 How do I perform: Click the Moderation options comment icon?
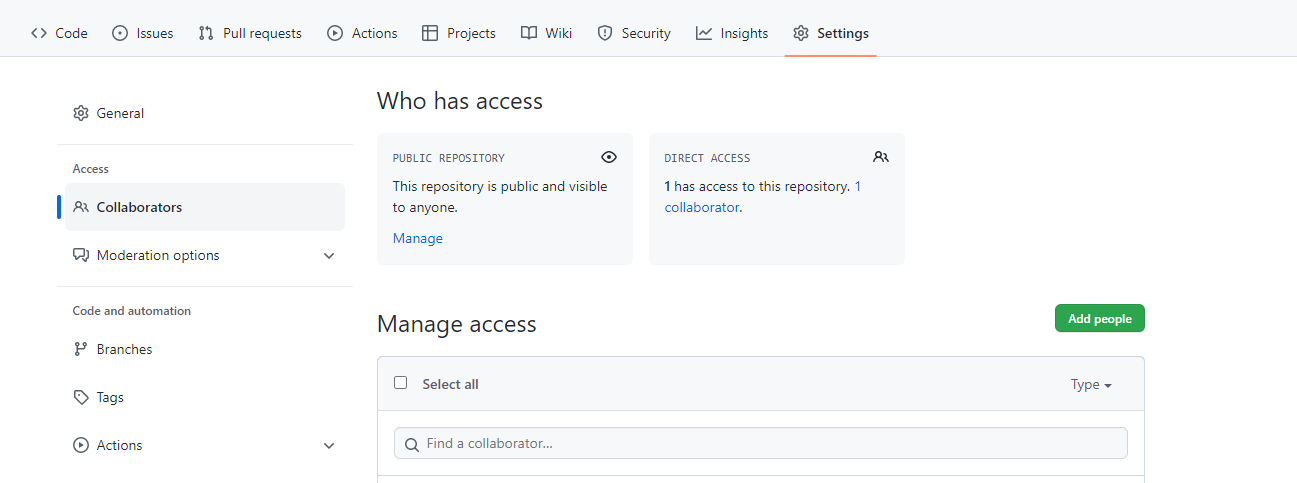[x=81, y=255]
